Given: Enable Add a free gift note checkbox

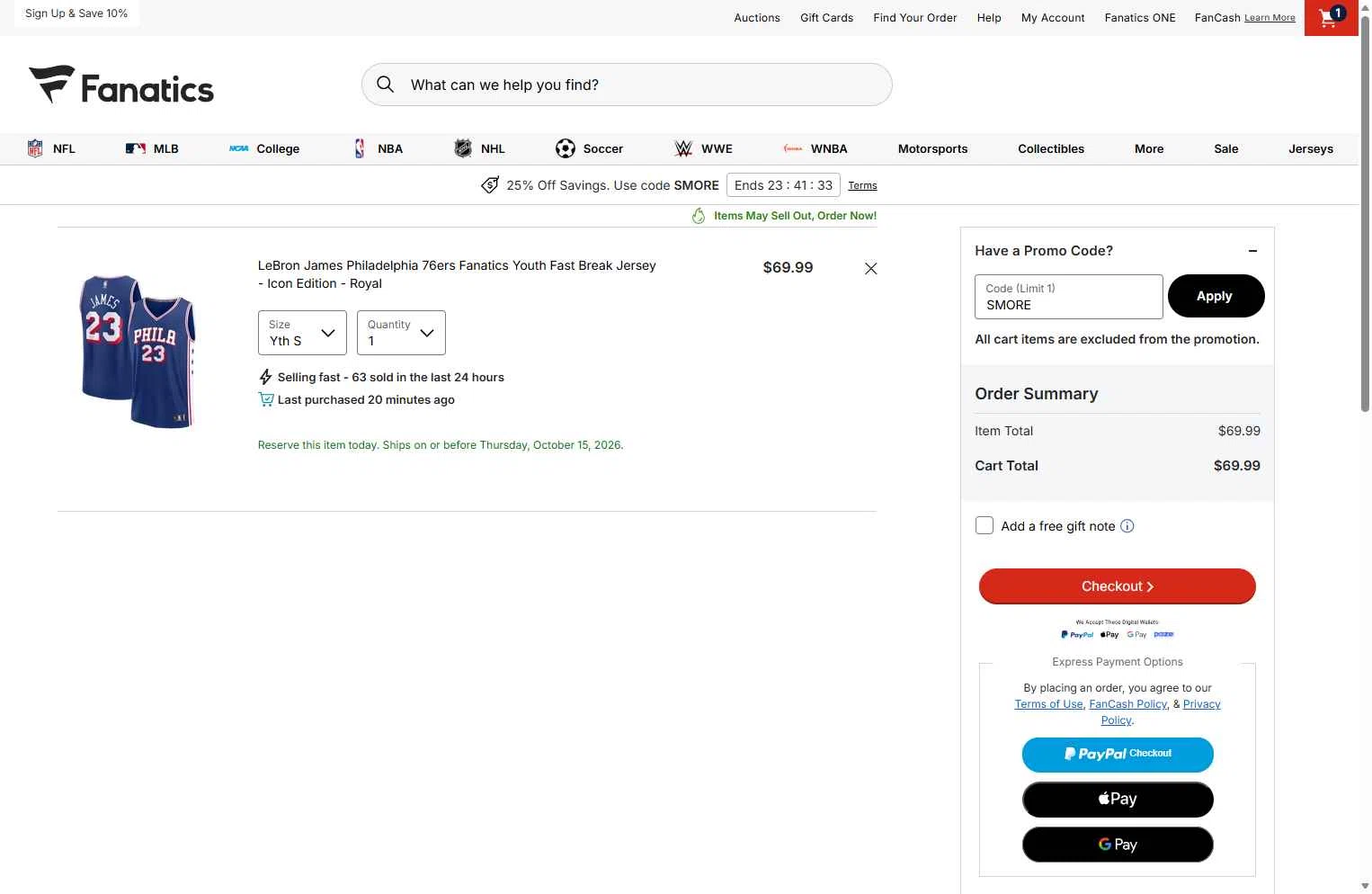Looking at the screenshot, I should (x=984, y=526).
